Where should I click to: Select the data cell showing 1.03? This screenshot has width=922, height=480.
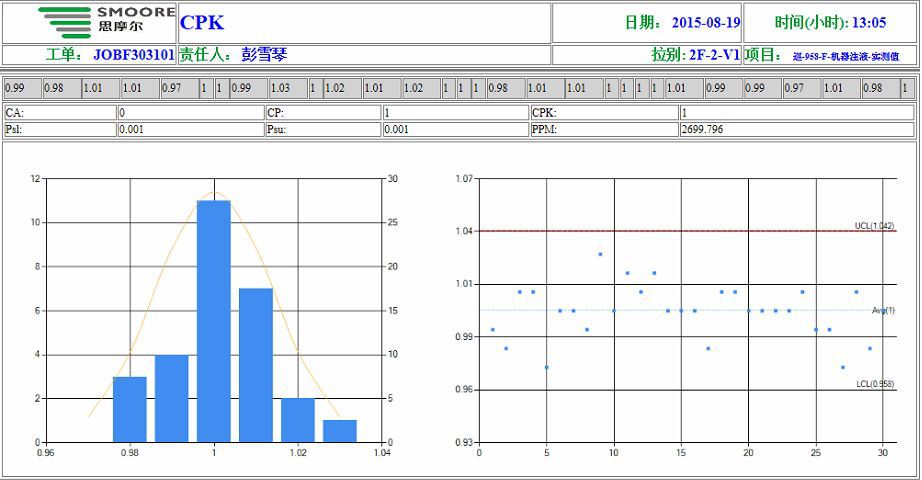[288, 88]
